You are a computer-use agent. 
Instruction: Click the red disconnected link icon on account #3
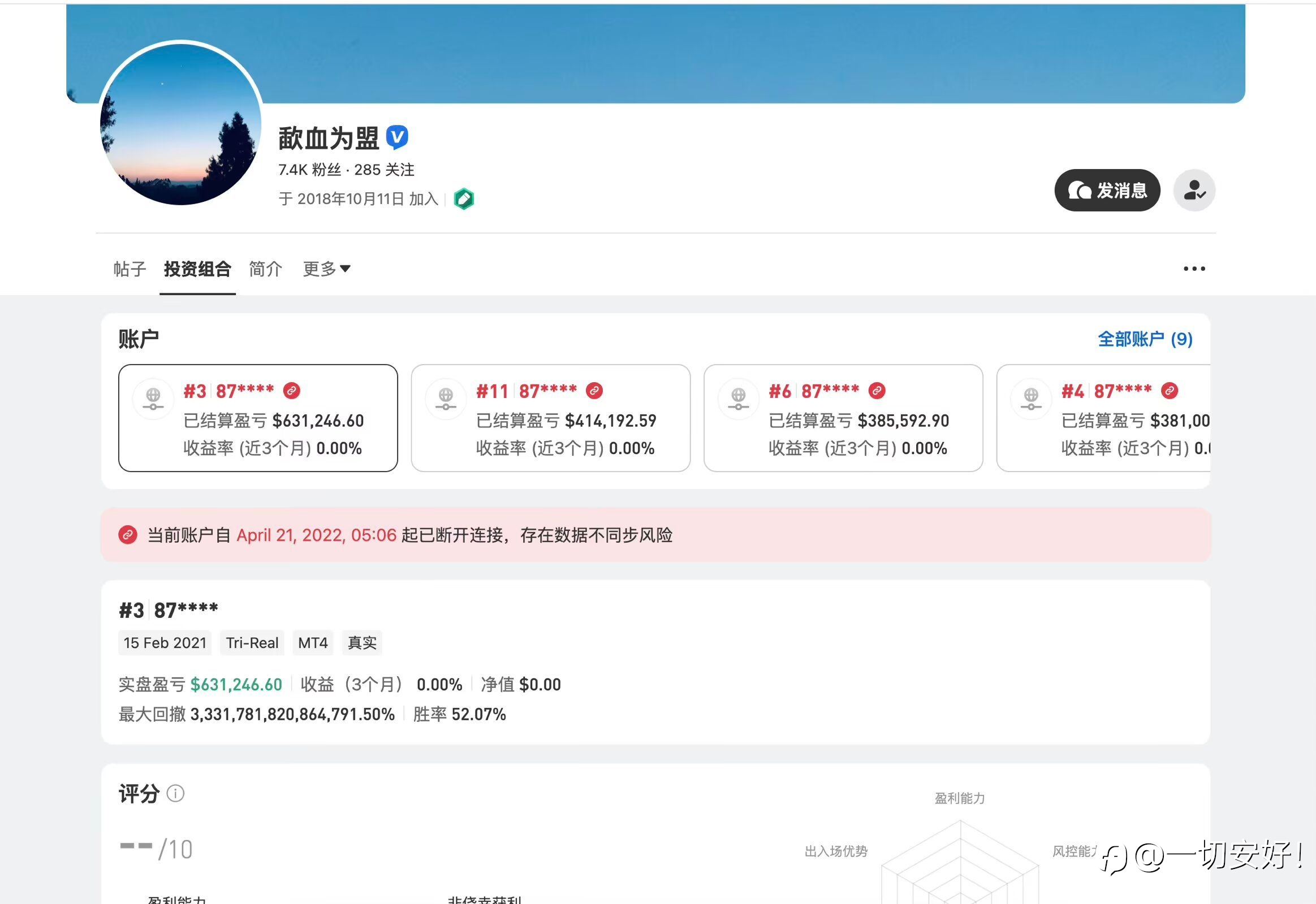click(292, 391)
